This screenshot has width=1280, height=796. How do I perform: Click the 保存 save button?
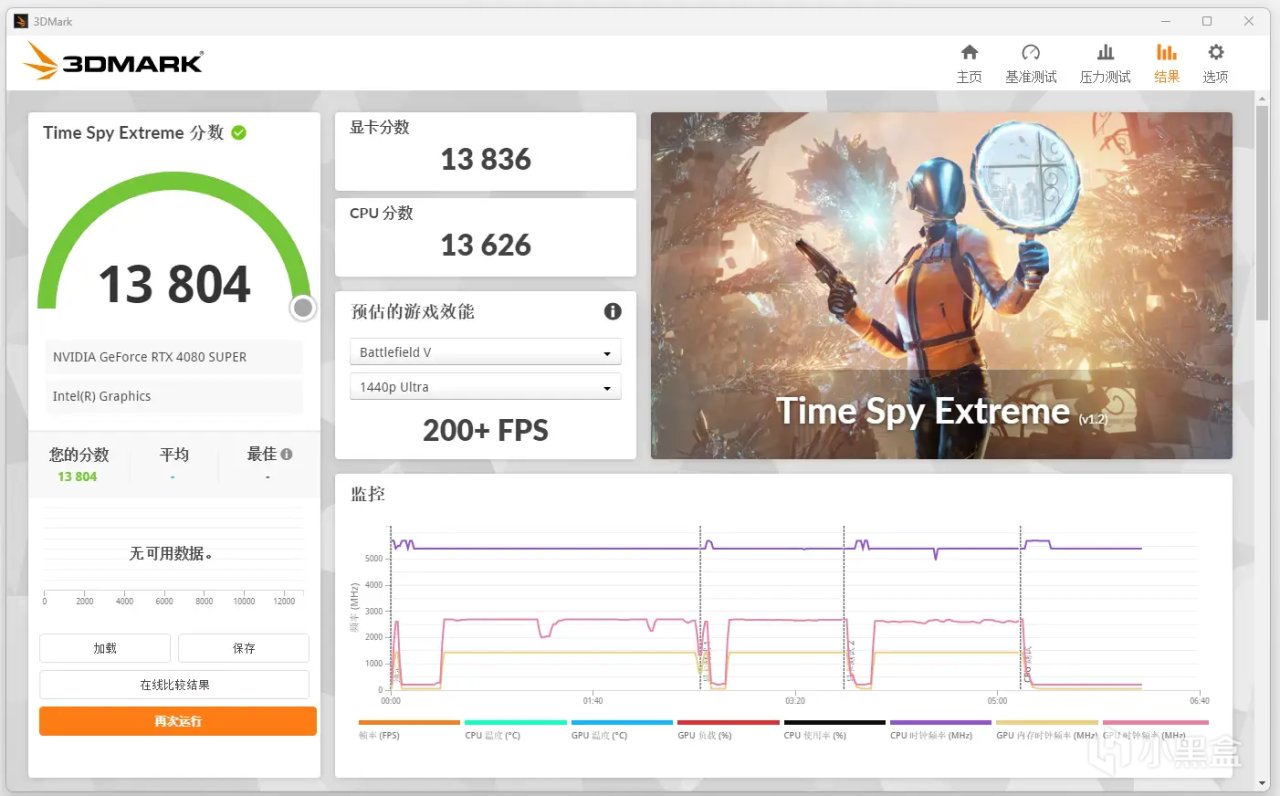tap(244, 648)
